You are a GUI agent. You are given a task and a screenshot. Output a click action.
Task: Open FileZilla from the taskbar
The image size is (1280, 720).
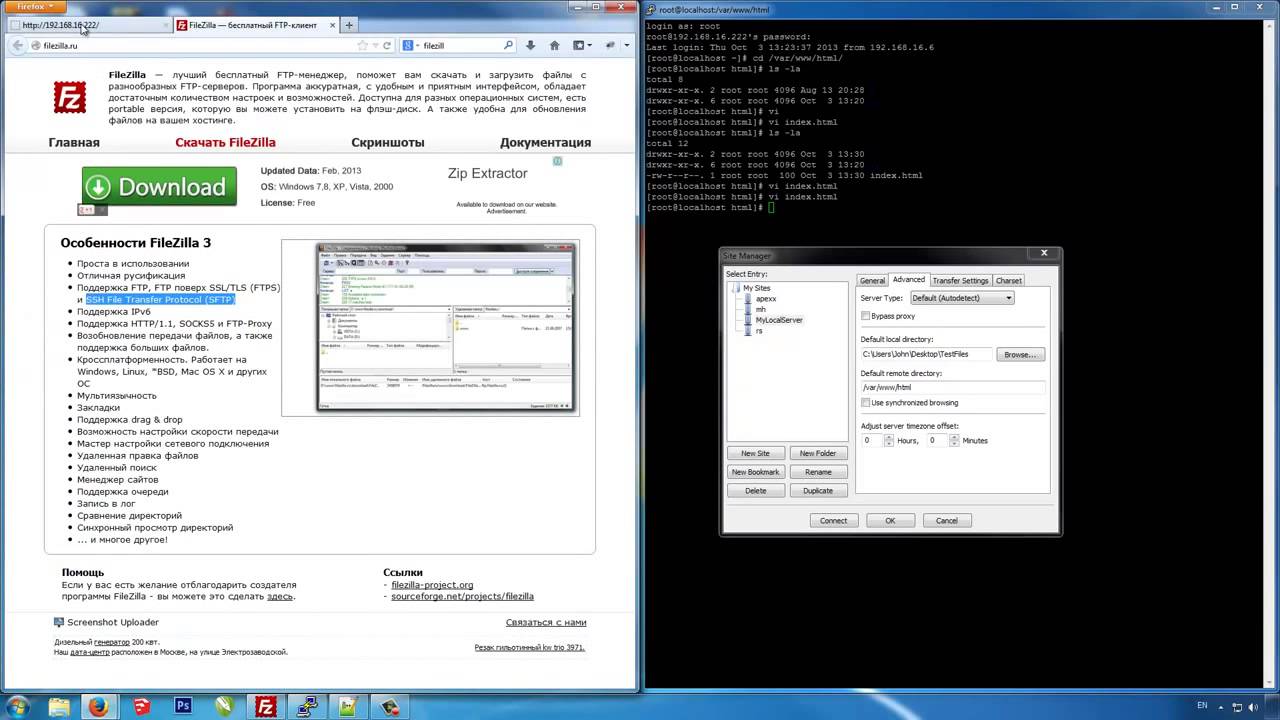(x=266, y=706)
